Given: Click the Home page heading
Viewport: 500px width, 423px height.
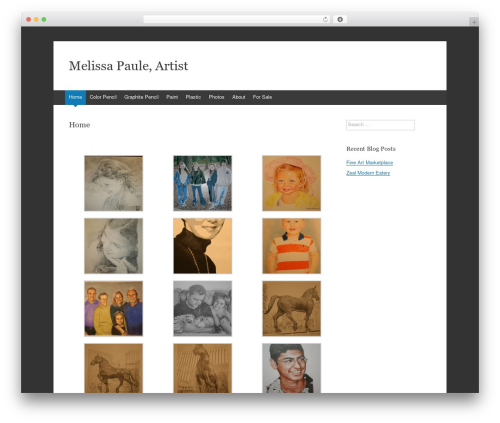Looking at the screenshot, I should pyautogui.click(x=79, y=125).
